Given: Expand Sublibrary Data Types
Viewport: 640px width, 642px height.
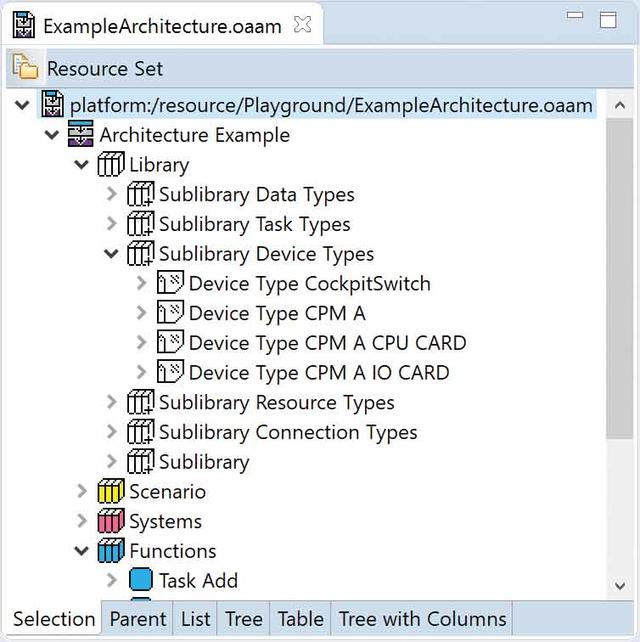Looking at the screenshot, I should tap(112, 194).
